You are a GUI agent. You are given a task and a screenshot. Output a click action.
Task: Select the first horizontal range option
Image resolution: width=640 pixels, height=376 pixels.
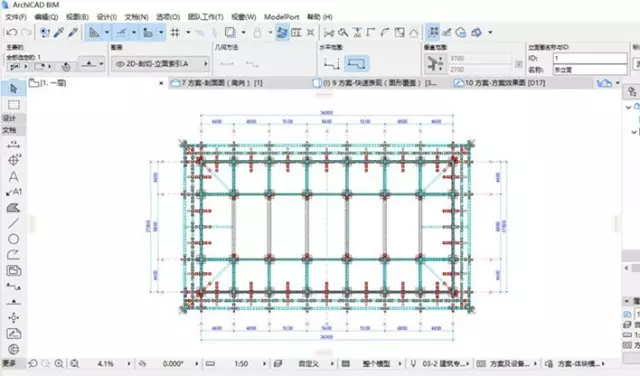pyautogui.click(x=332, y=64)
